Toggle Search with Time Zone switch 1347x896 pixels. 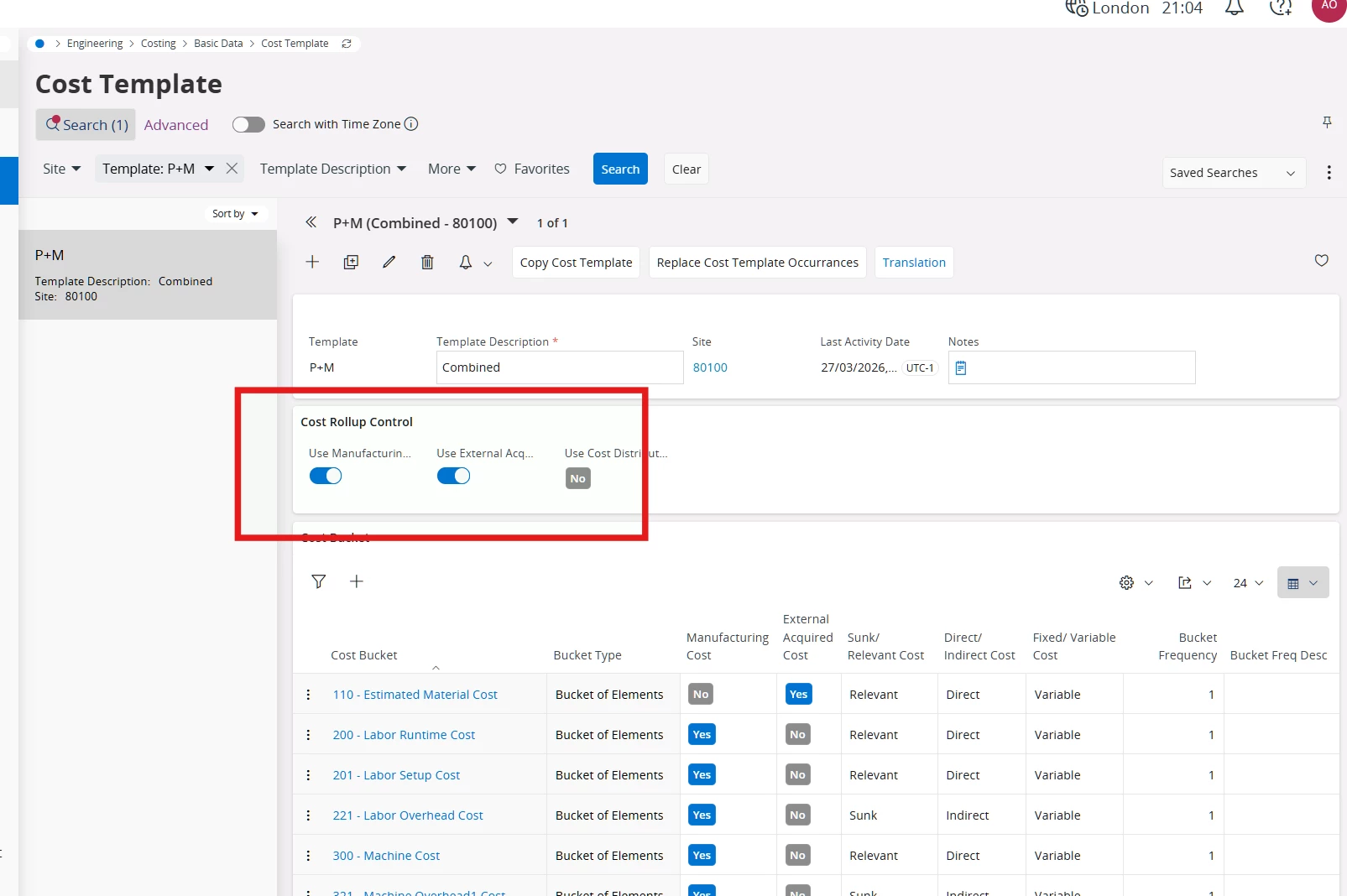[x=248, y=124]
